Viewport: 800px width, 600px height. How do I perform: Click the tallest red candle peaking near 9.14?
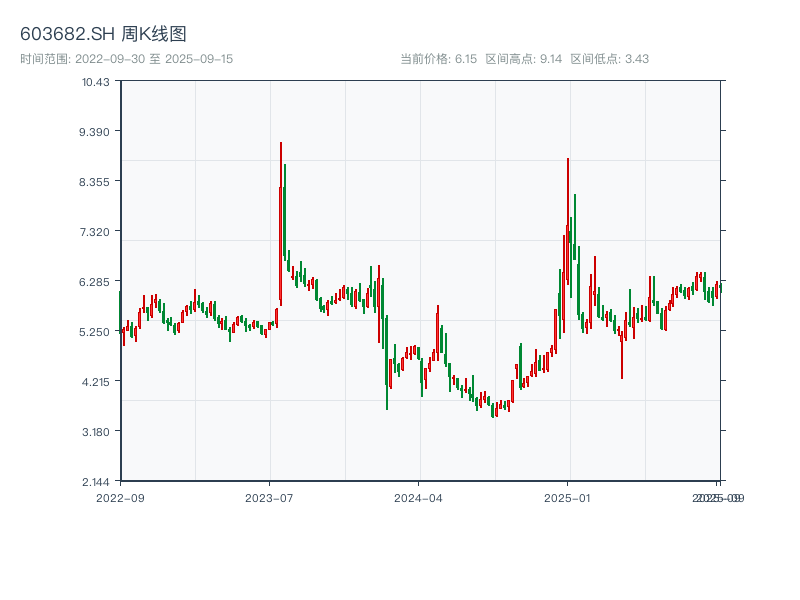pos(281,224)
